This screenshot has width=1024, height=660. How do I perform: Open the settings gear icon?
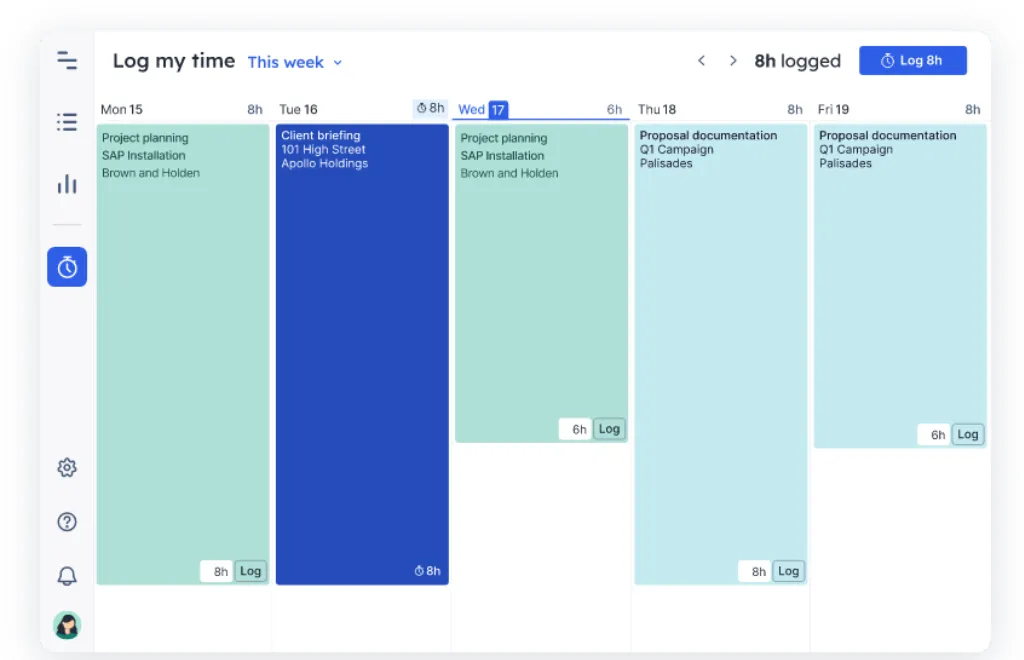pyautogui.click(x=67, y=467)
